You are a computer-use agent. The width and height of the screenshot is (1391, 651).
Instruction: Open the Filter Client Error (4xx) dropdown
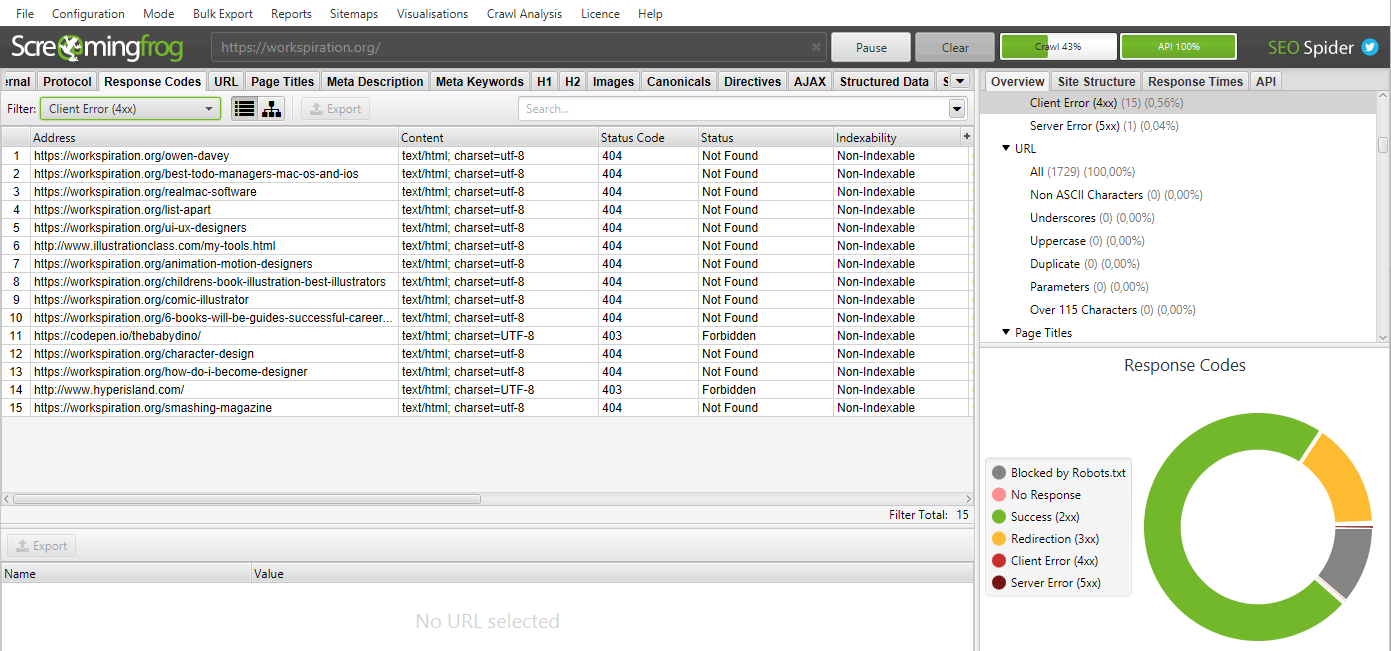point(130,109)
